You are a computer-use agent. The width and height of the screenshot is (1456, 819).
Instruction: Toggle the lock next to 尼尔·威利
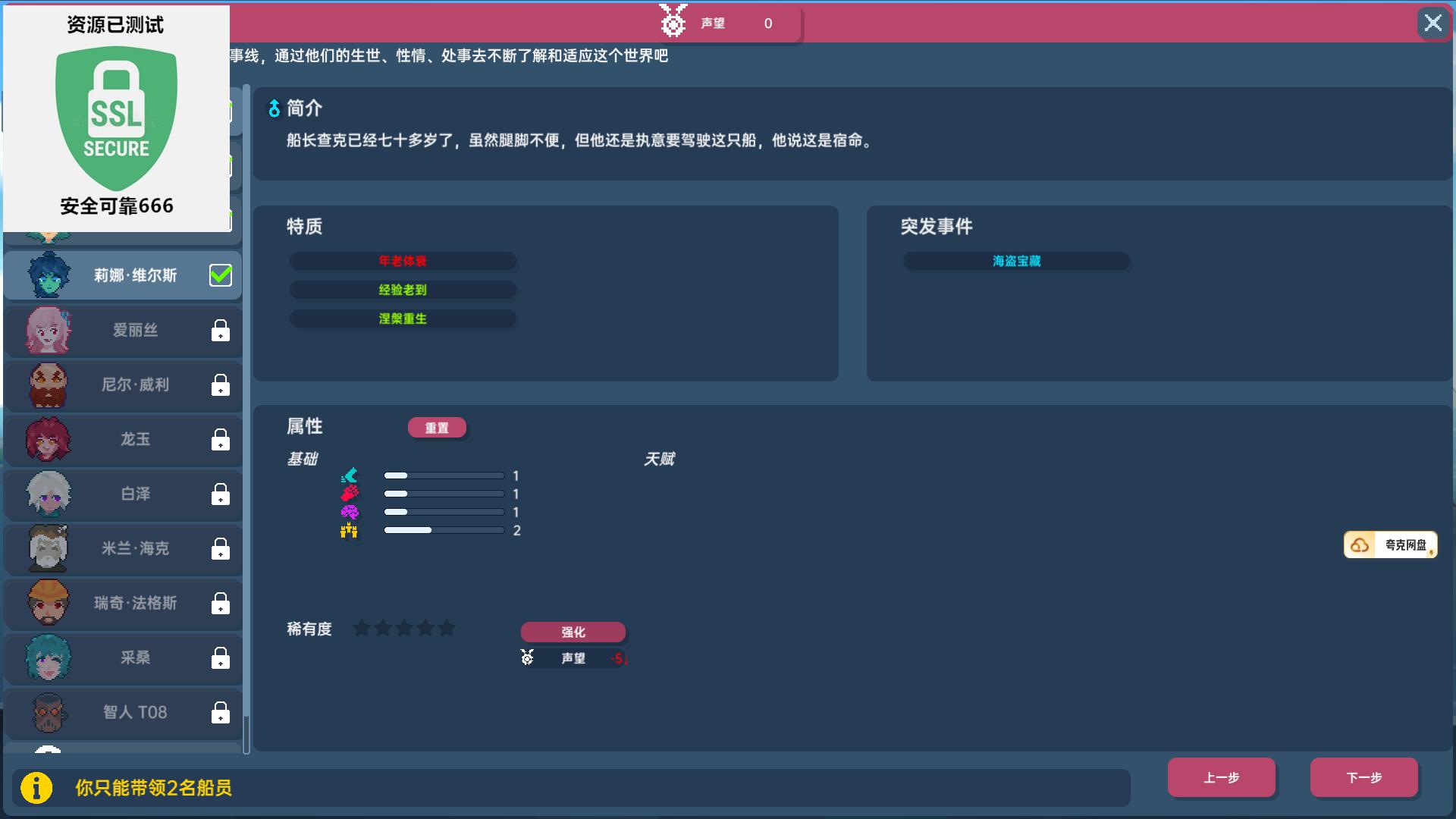[x=220, y=385]
